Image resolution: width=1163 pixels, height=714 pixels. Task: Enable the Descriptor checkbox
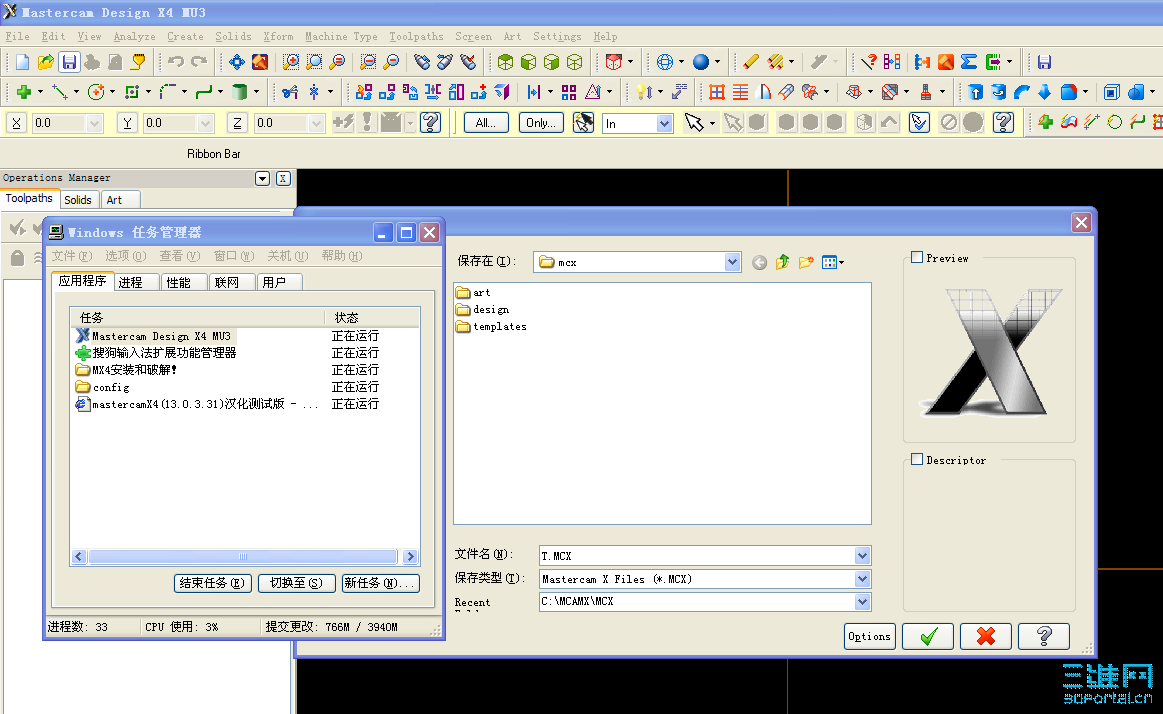point(917,460)
